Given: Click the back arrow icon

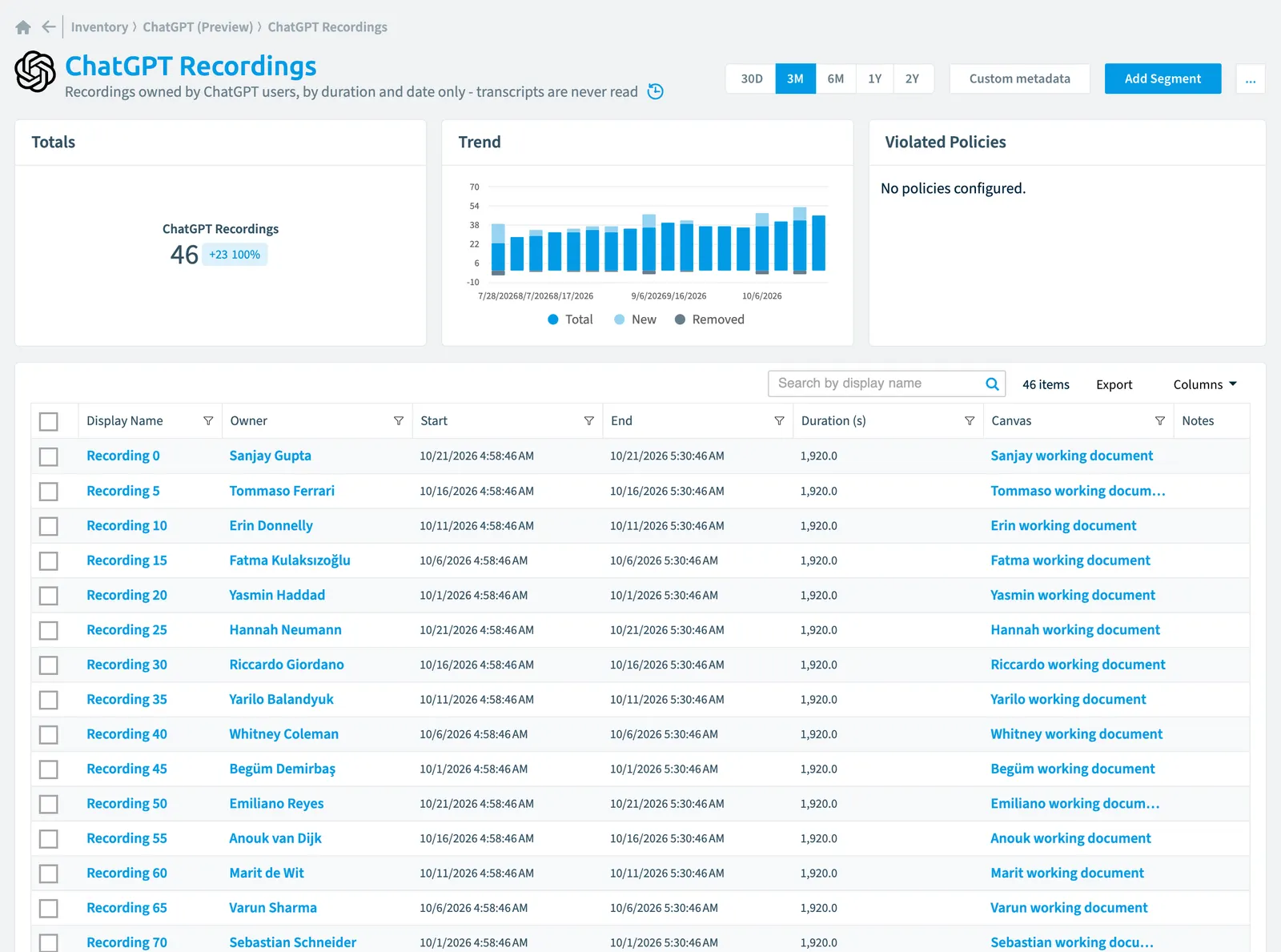Looking at the screenshot, I should click(49, 27).
